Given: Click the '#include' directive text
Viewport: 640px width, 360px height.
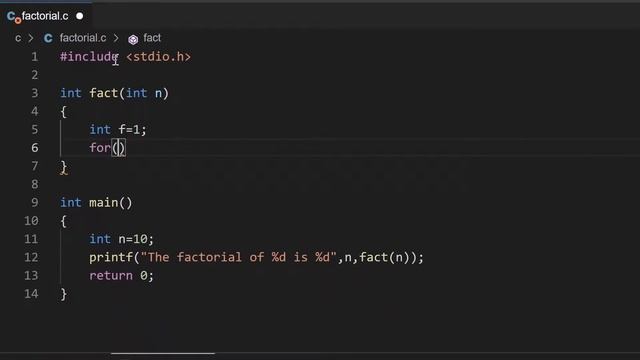Looking at the screenshot, I should coord(89,57).
